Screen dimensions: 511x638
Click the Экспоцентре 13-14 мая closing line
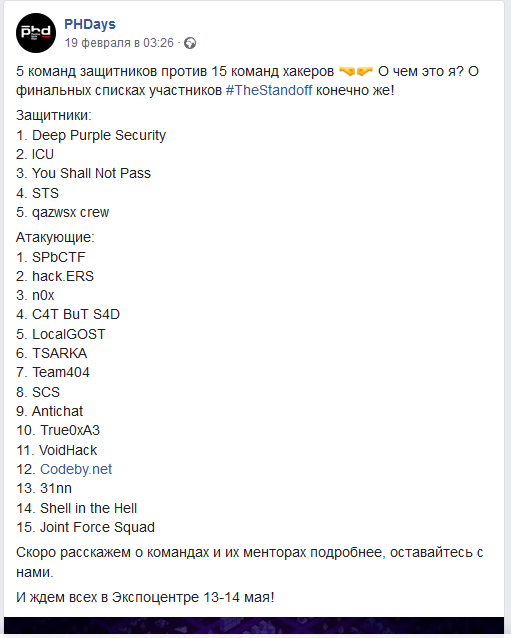pyautogui.click(x=145, y=597)
